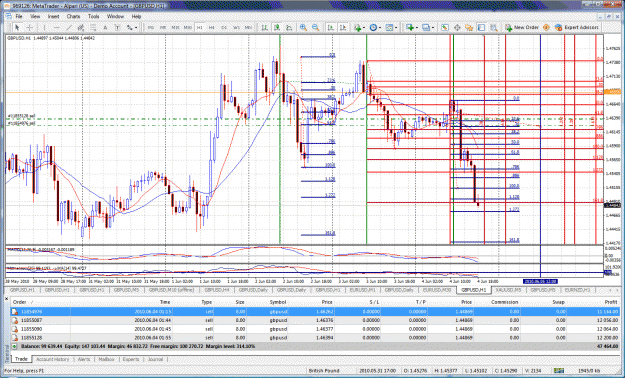Open the File menu
This screenshot has height=378, width=625.
[x=19, y=16]
